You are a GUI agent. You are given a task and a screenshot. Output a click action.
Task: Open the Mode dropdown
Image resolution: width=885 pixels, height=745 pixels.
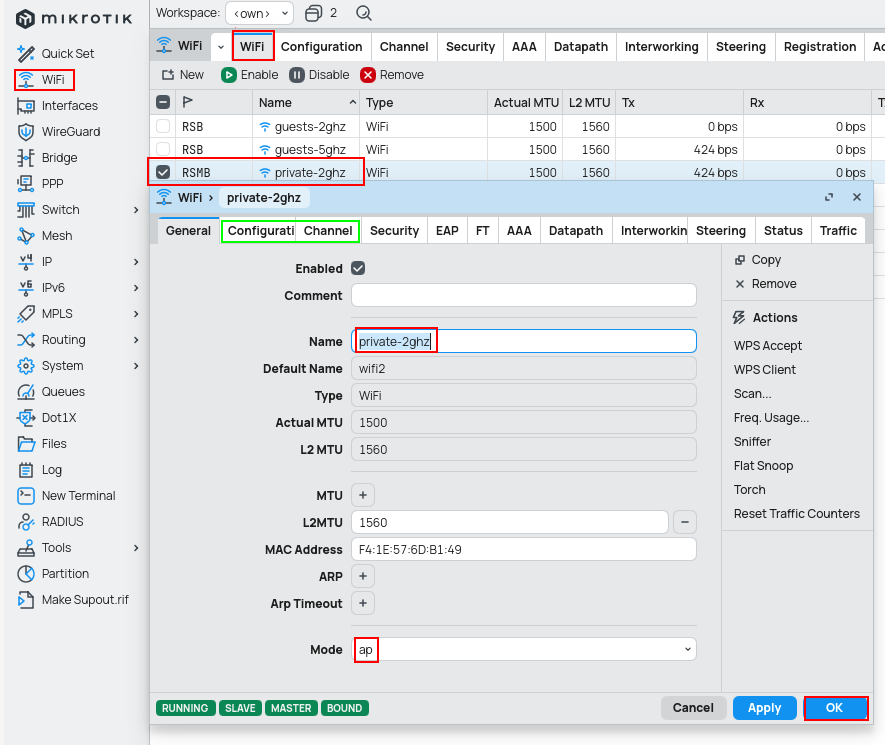click(x=524, y=649)
